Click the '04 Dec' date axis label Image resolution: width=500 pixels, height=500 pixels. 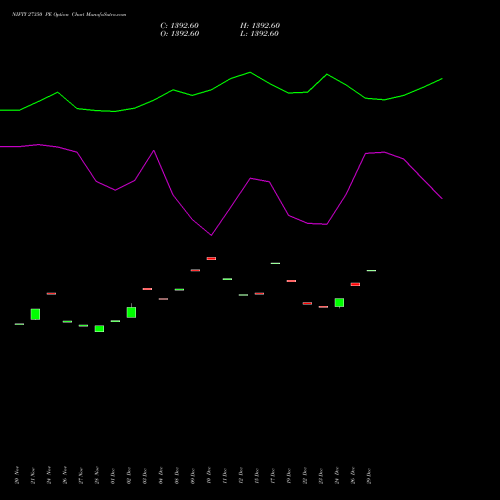[x=161, y=475]
